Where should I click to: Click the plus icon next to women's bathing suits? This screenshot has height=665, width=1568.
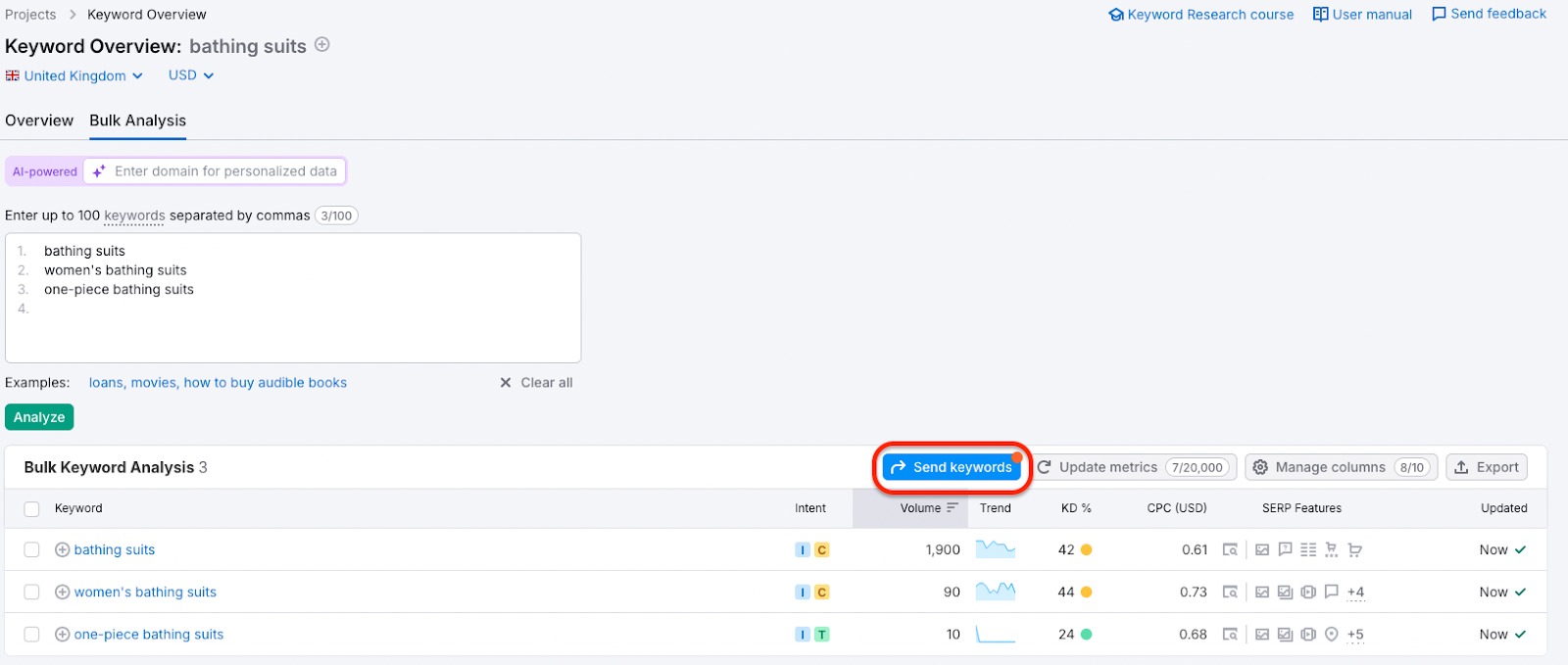pos(62,593)
